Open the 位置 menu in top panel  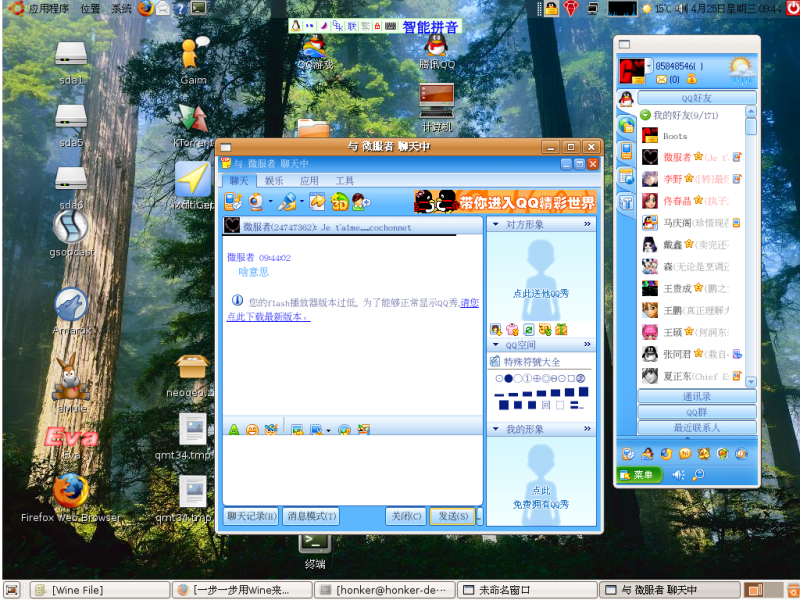[90, 8]
